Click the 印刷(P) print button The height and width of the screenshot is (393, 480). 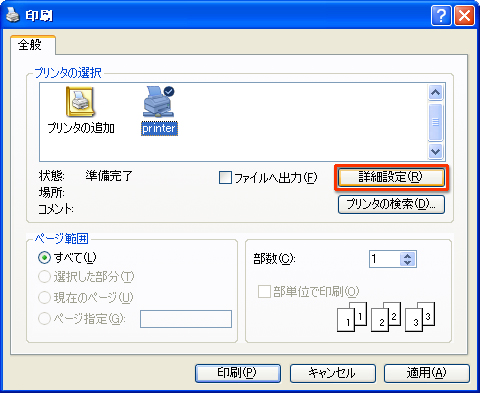(238, 373)
